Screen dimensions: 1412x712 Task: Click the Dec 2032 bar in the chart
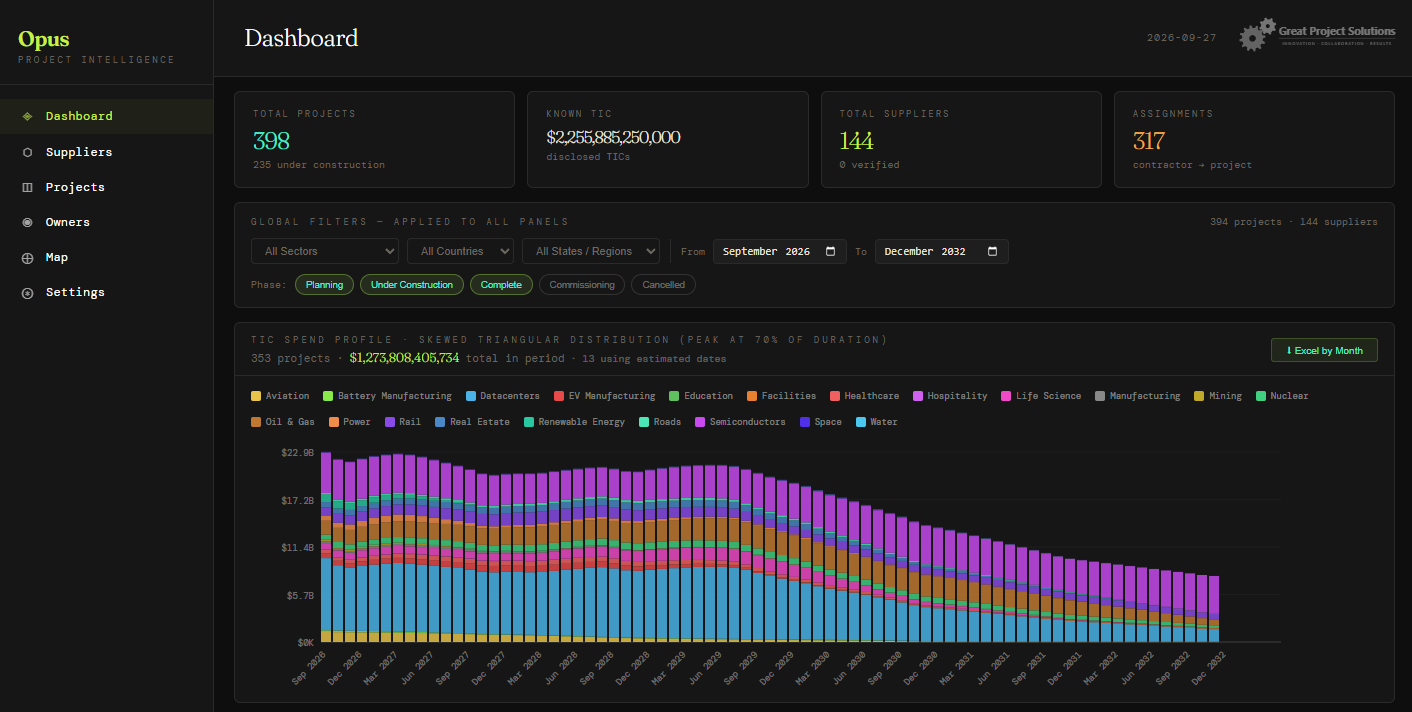pos(1214,608)
